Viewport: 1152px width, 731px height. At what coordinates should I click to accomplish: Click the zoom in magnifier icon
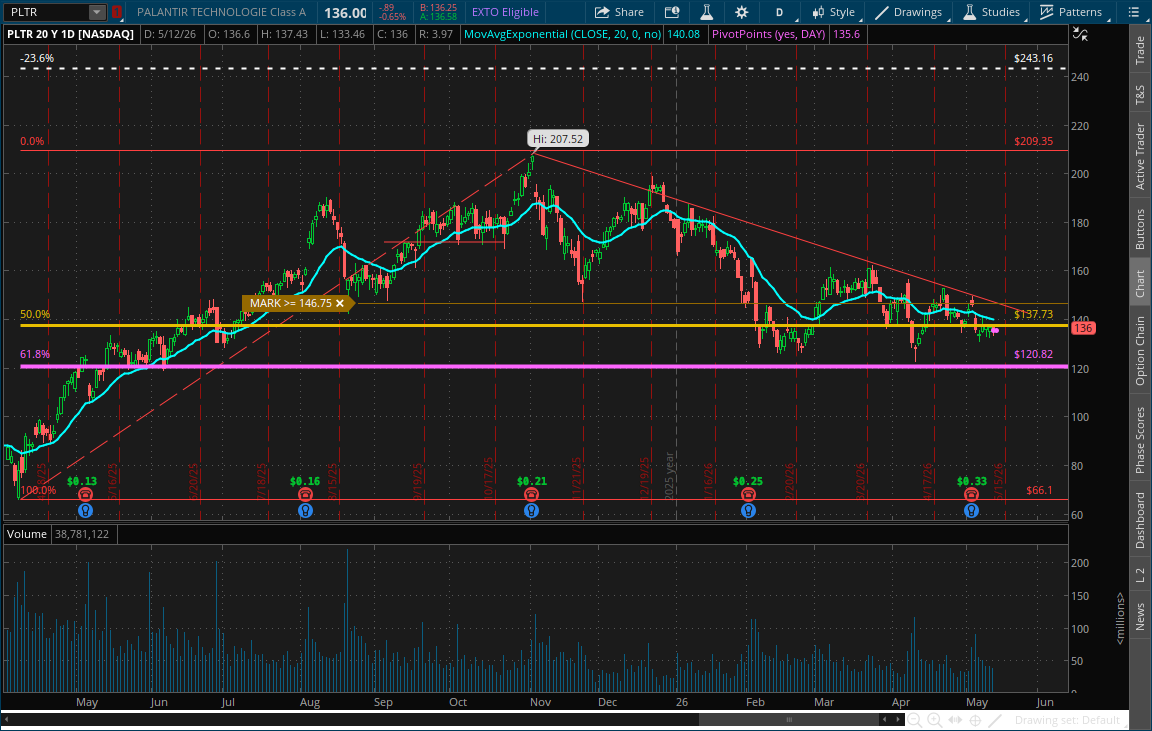[935, 721]
